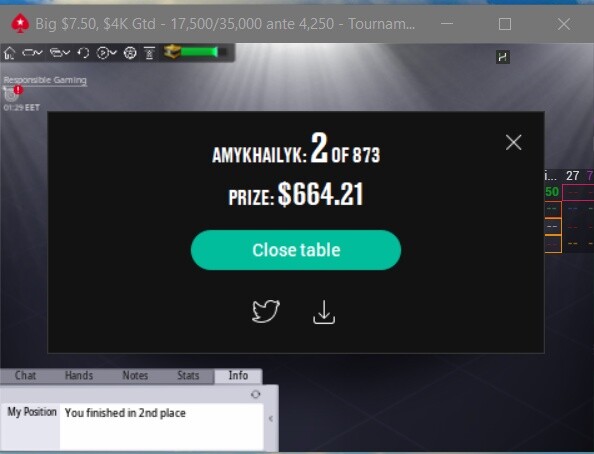Share result via Twitter bird icon
Viewport: 594px width, 454px height.
(266, 312)
